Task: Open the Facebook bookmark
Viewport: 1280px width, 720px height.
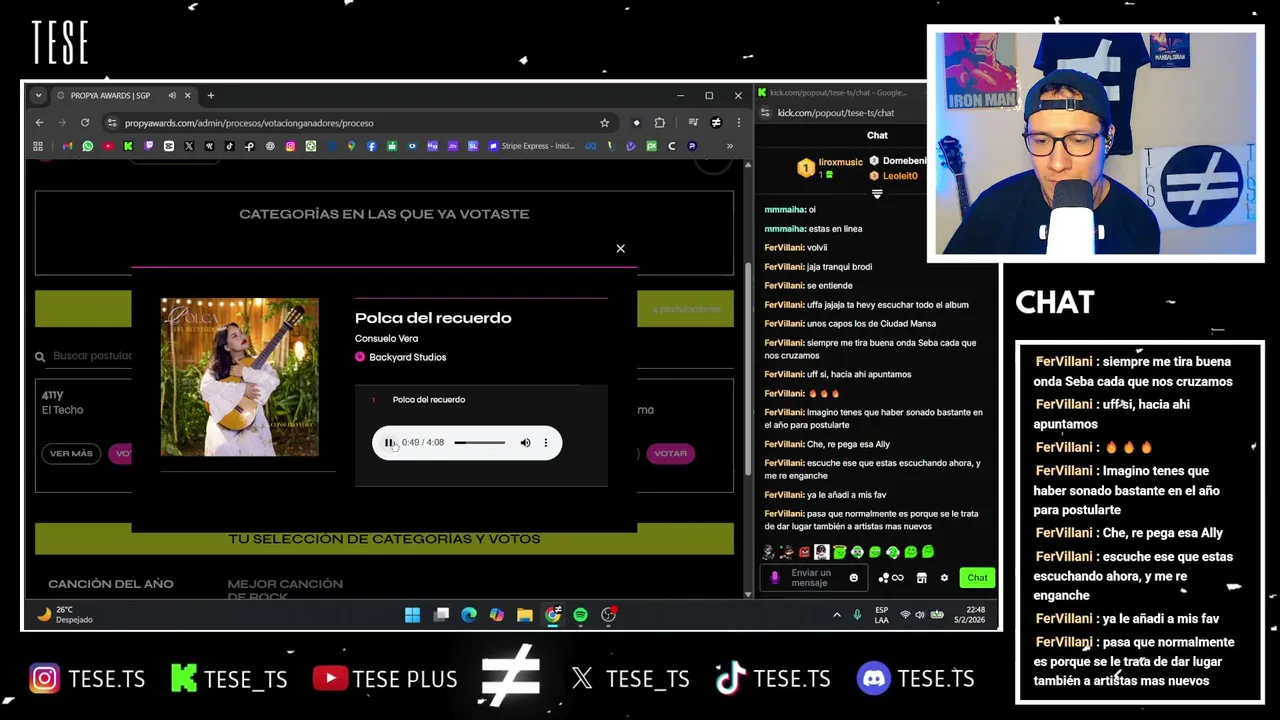Action: (x=371, y=146)
